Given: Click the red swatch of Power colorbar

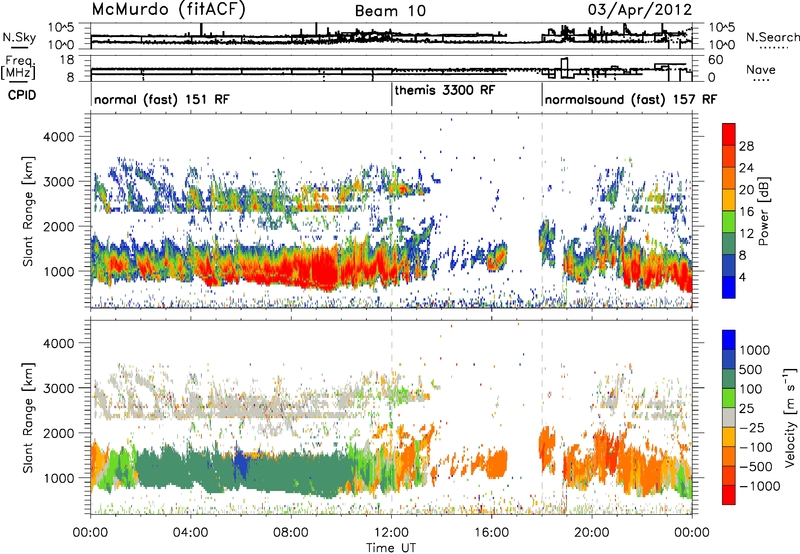Looking at the screenshot, I should [x=729, y=134].
